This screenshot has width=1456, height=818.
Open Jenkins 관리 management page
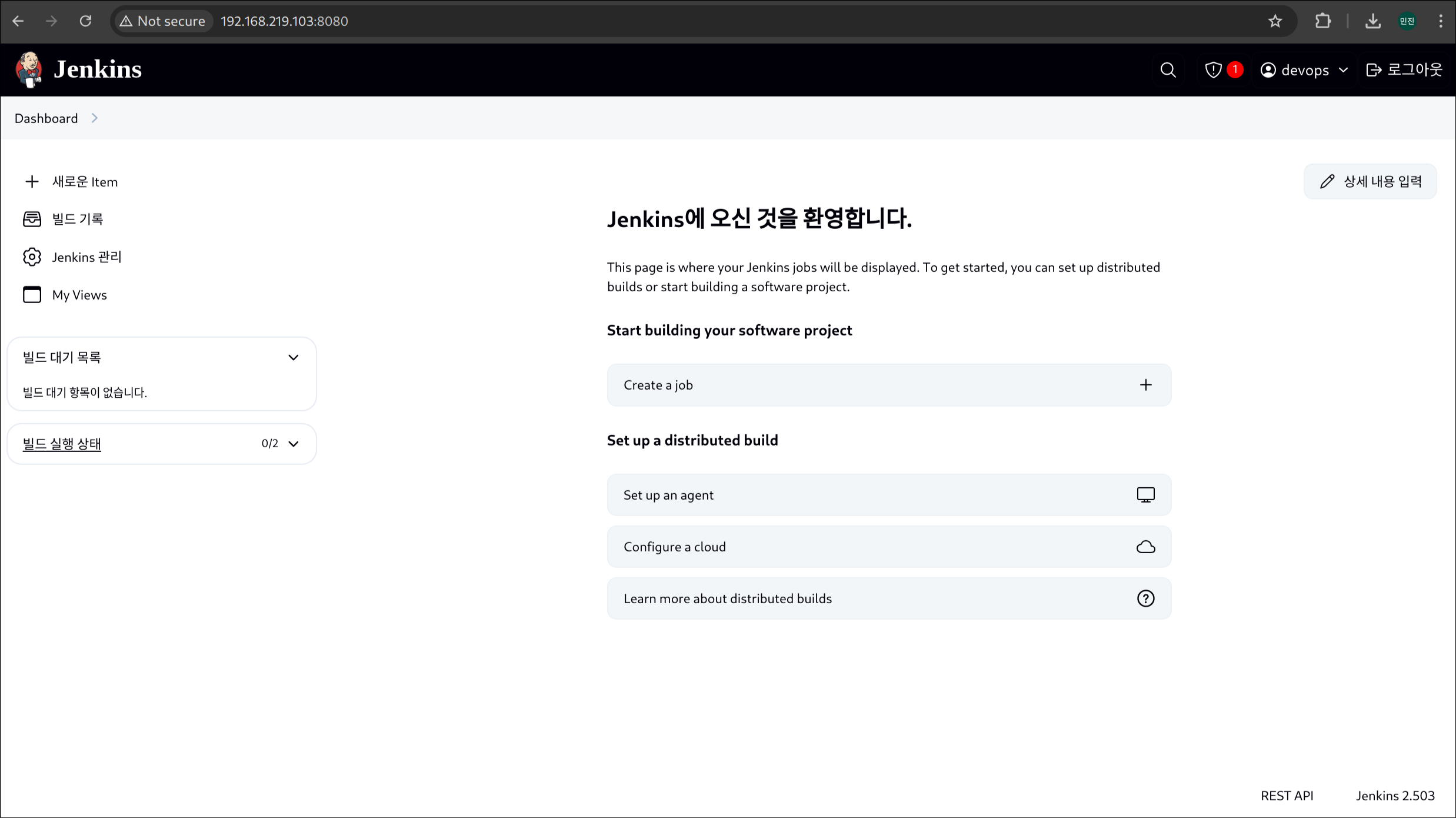point(86,257)
